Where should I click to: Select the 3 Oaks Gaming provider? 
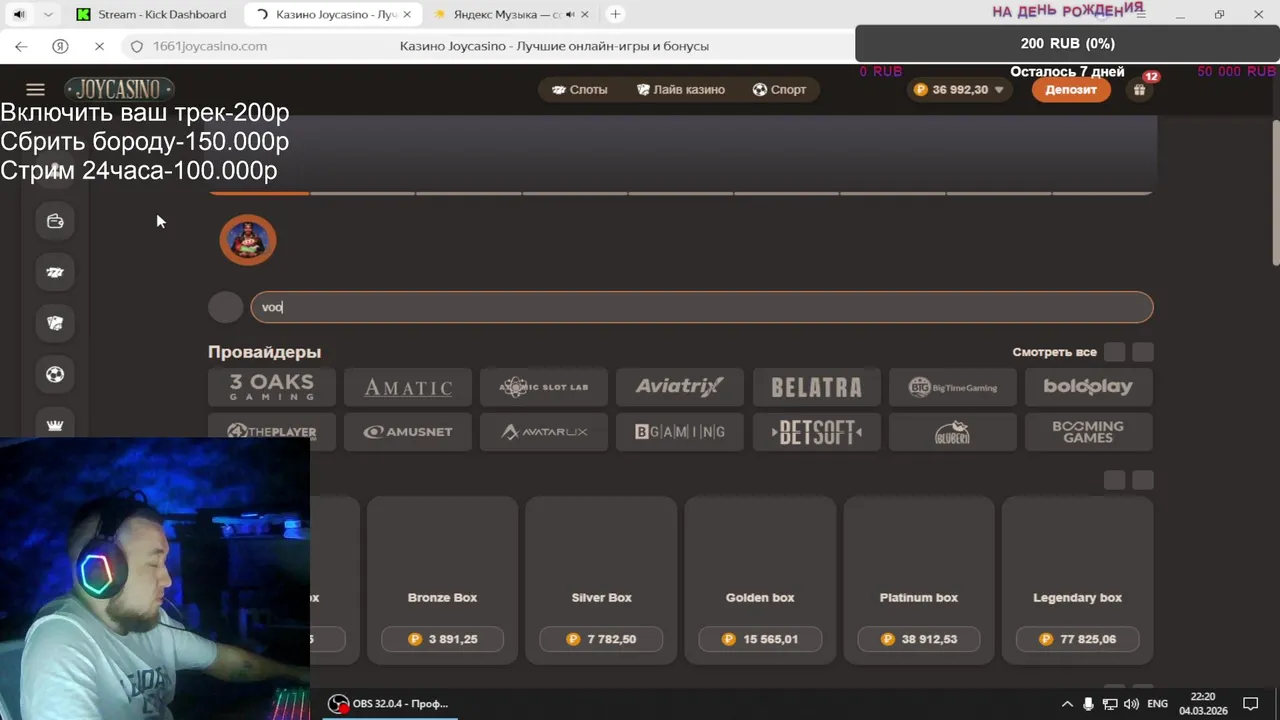[272, 387]
